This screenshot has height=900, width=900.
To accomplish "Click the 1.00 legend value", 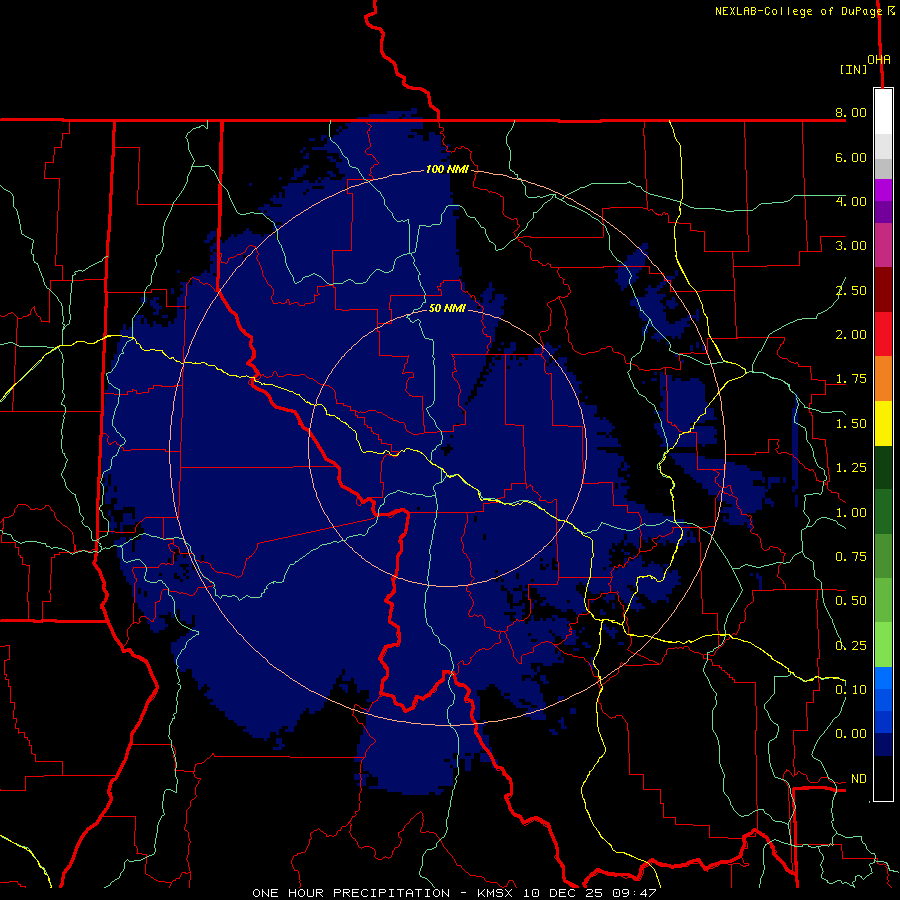I will (851, 513).
